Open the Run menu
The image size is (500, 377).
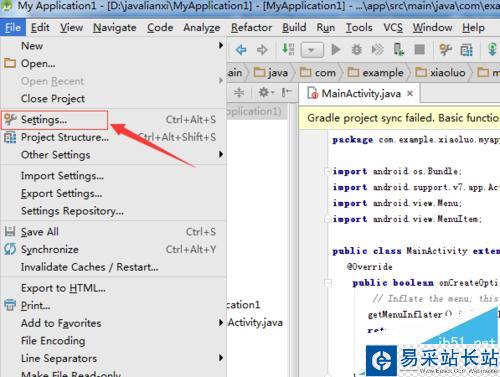click(325, 28)
